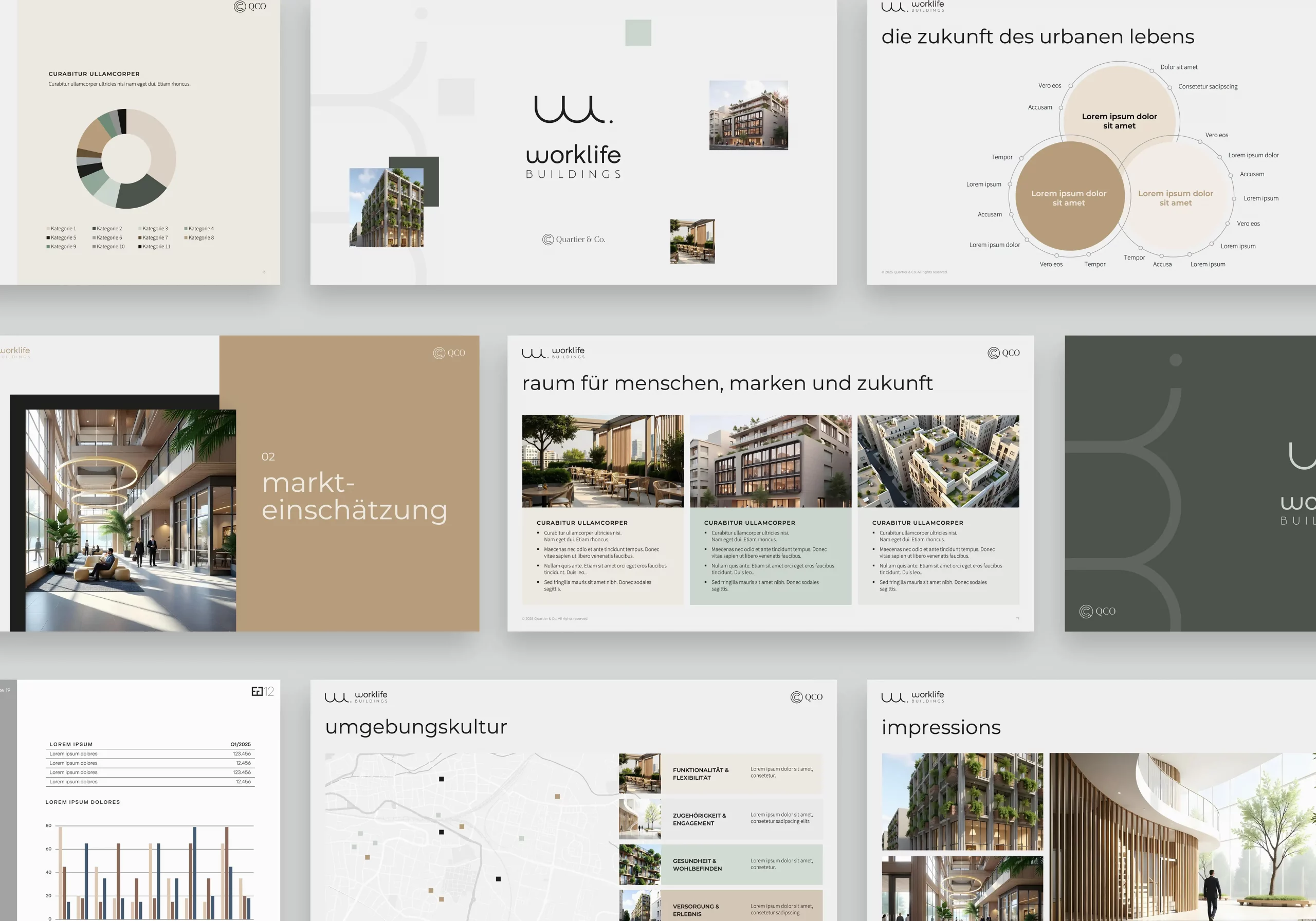
Task: Click the QCO logo above the donut chart
Action: (250, 6)
